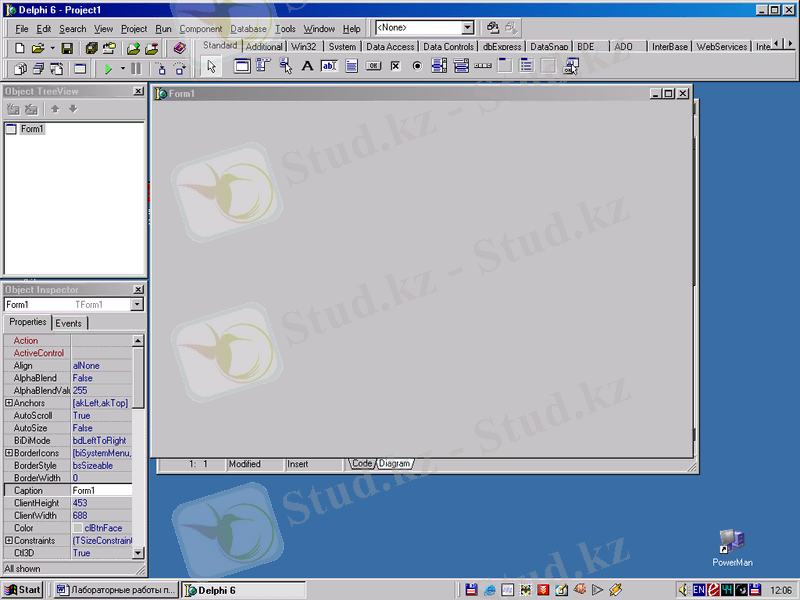Open the <None> desktop combo box

(x=467, y=28)
